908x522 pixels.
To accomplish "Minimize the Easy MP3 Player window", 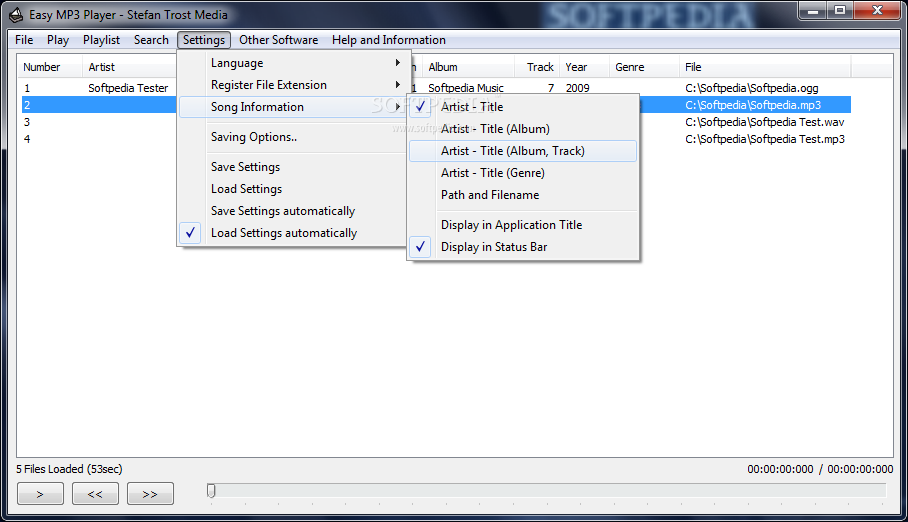I will [x=812, y=10].
